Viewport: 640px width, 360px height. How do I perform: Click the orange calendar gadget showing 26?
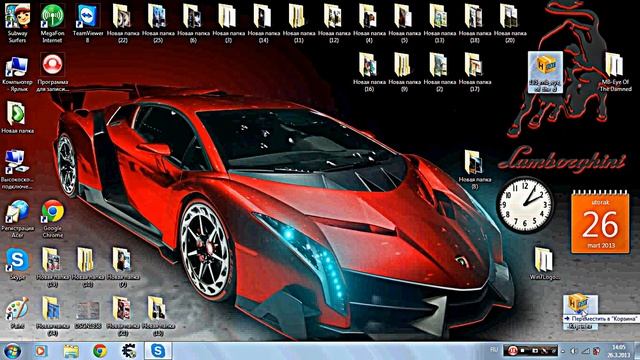pyautogui.click(x=600, y=222)
